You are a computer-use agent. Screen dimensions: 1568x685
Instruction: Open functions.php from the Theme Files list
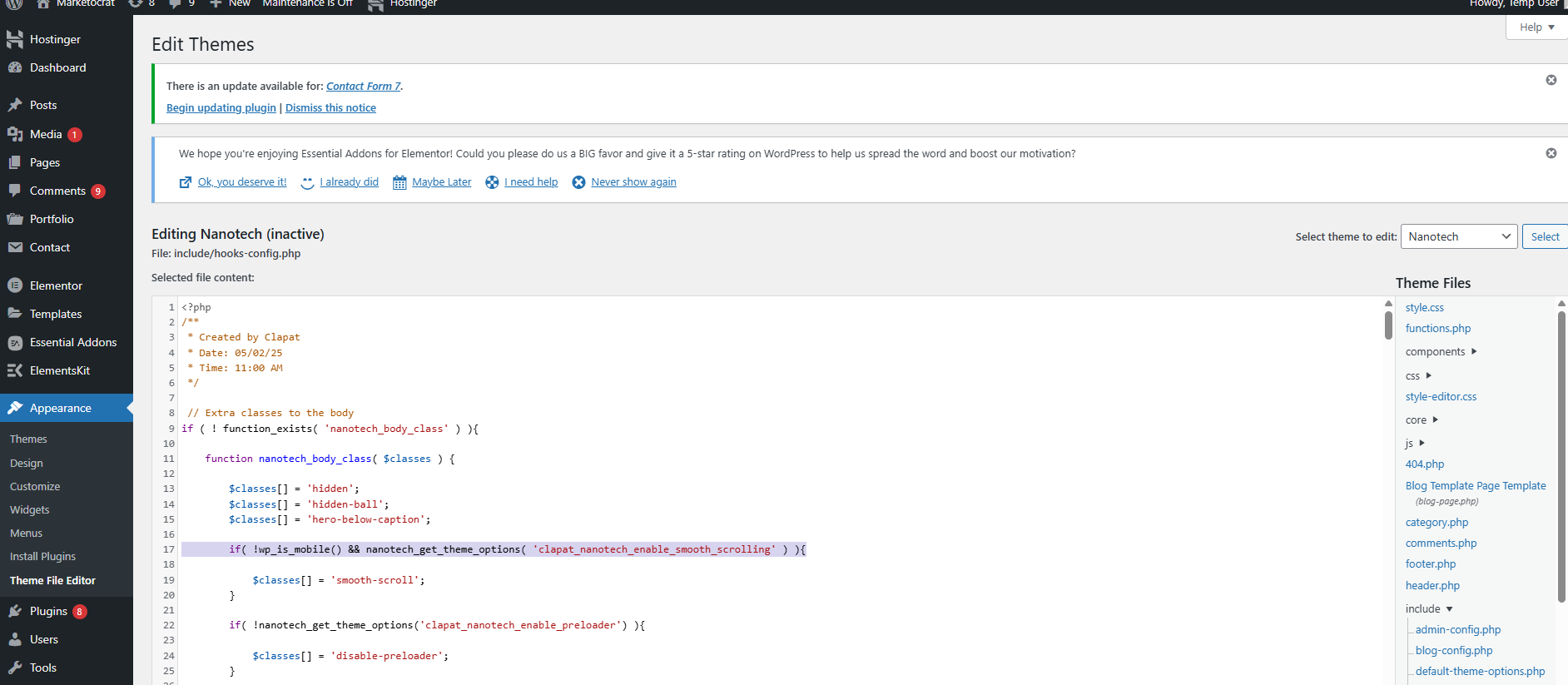pos(1437,329)
